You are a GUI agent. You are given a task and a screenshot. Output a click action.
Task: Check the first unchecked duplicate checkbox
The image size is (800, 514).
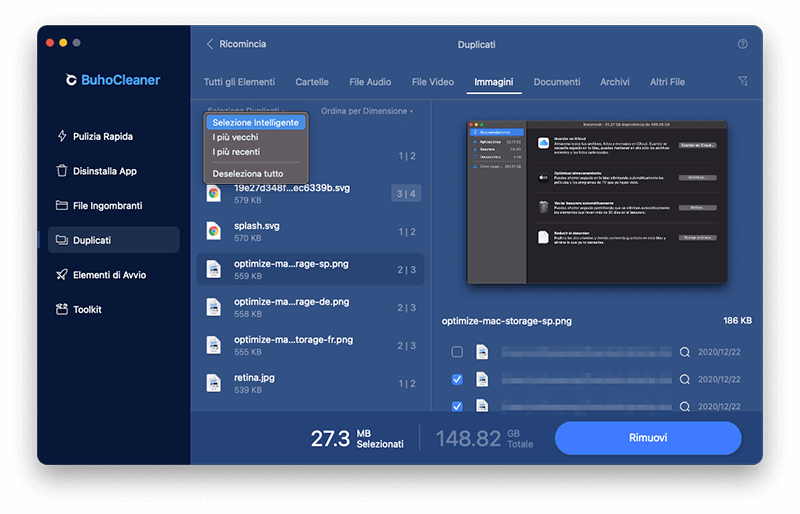pos(457,352)
